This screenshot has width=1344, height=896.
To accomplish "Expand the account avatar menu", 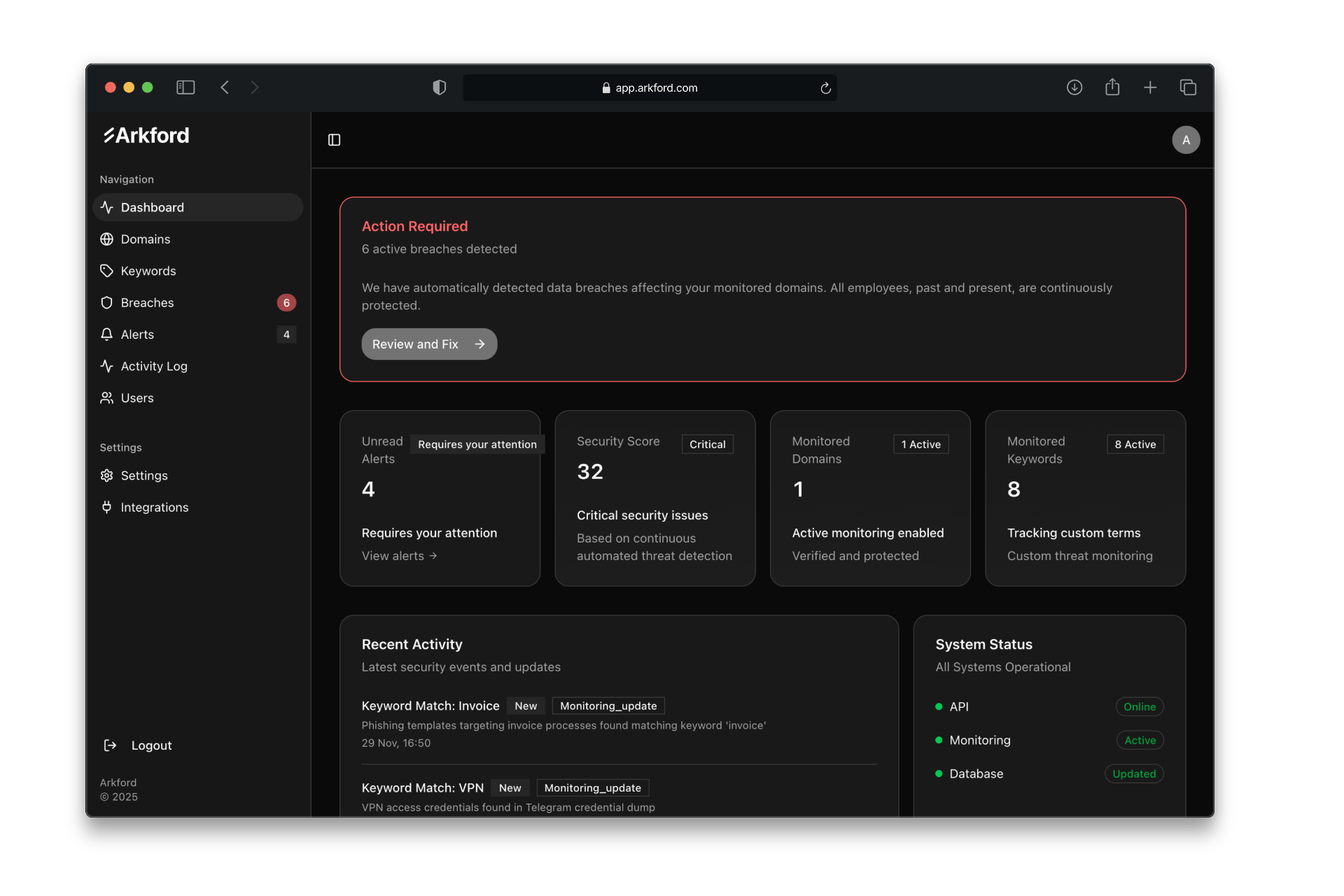I will click(x=1185, y=139).
